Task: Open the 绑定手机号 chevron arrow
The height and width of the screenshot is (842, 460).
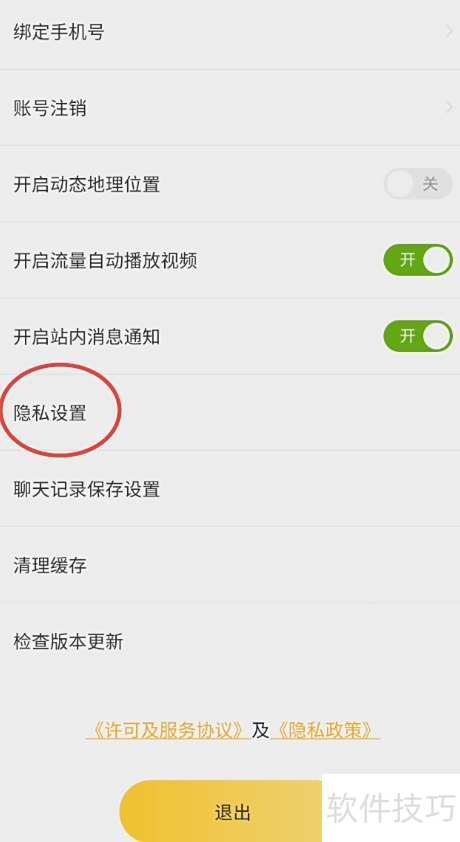Action: [x=449, y=32]
